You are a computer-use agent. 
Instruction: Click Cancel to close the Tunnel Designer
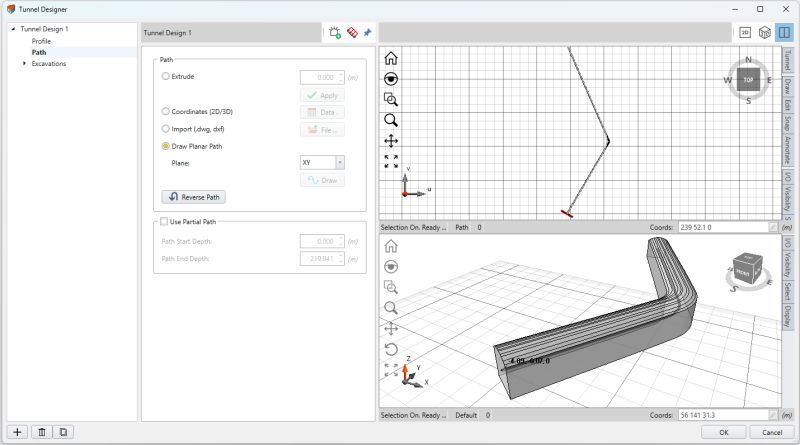coord(771,432)
